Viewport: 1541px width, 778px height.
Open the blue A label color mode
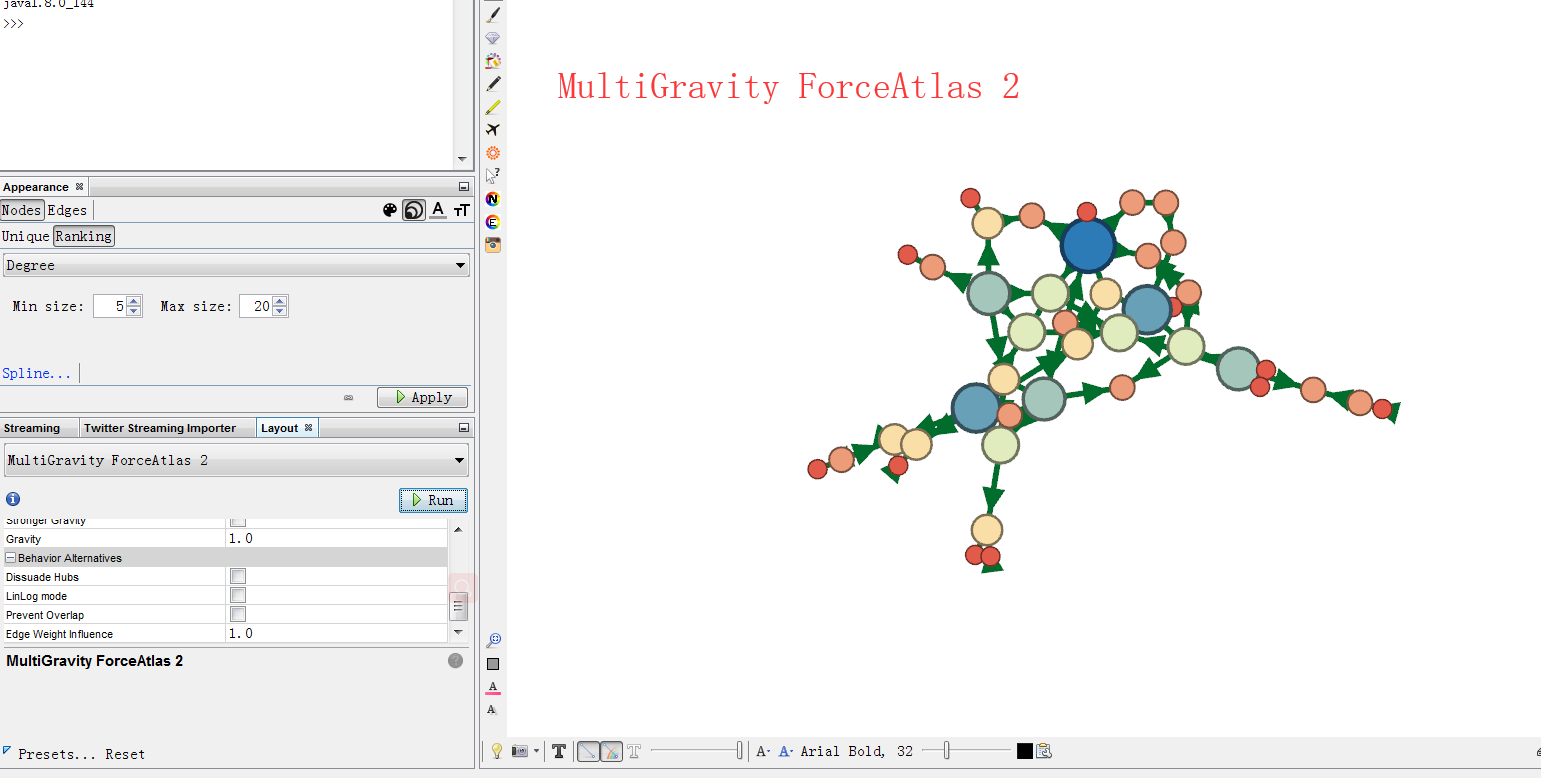coord(786,751)
